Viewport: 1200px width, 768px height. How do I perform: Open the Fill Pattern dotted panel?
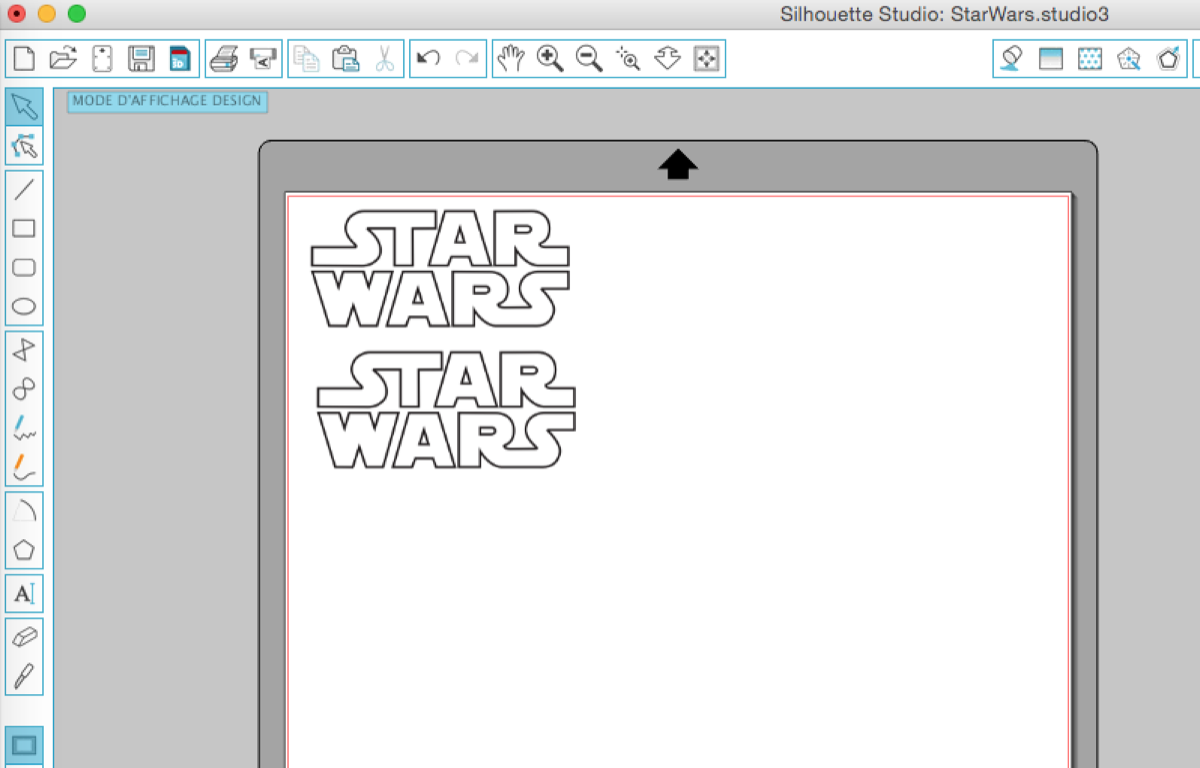pos(1089,58)
